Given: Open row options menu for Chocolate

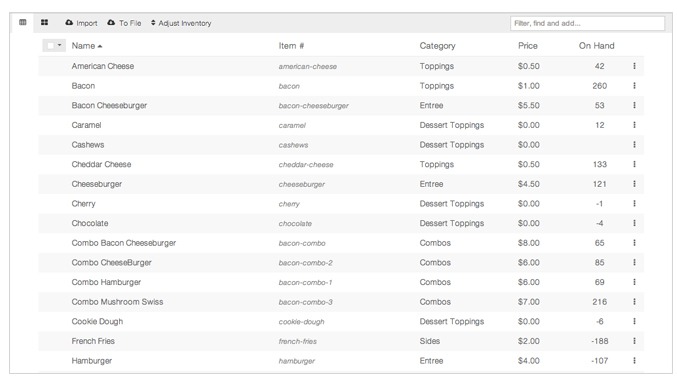Looking at the screenshot, I should [x=634, y=223].
